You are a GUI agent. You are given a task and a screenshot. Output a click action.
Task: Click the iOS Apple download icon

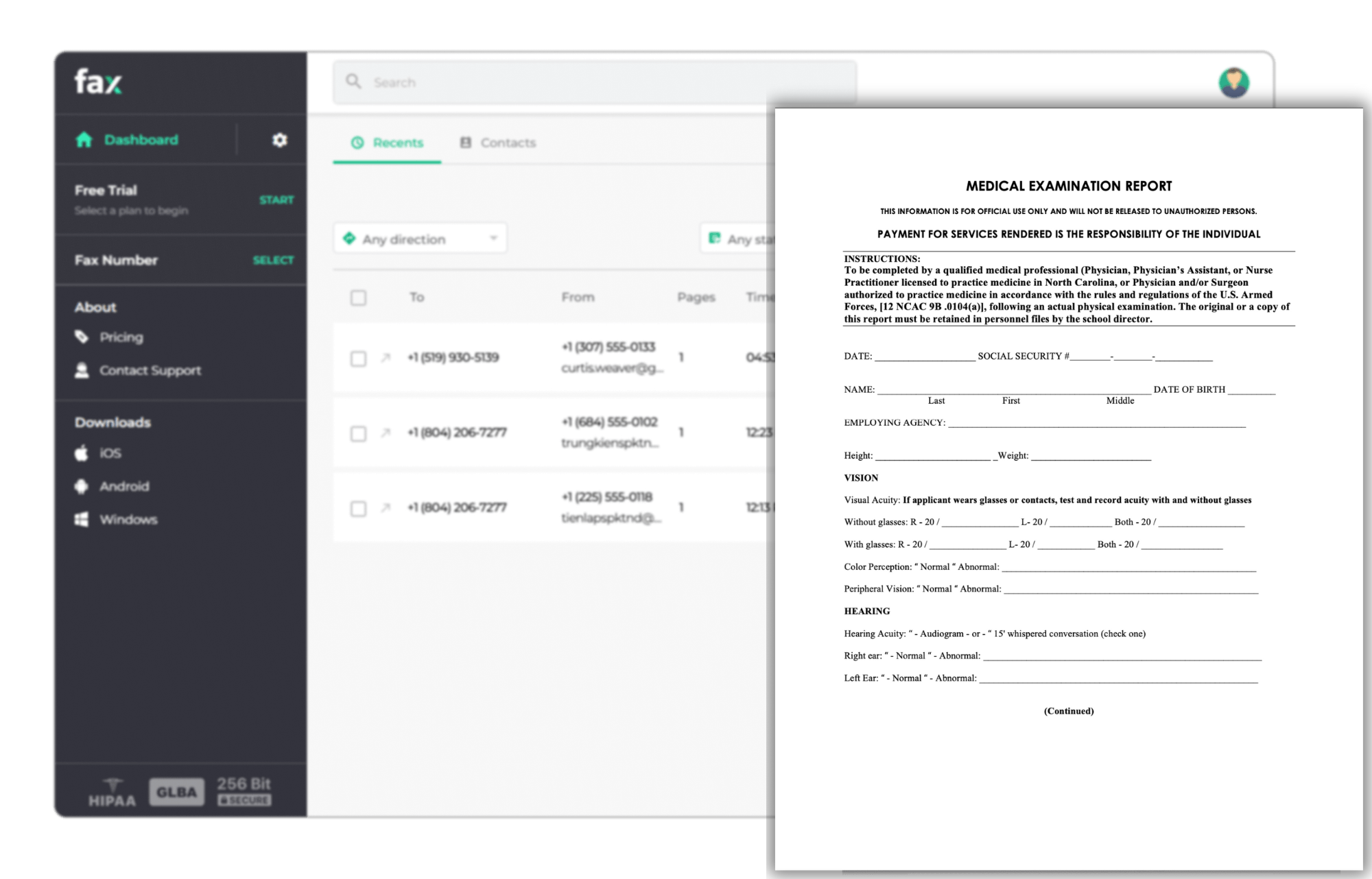(82, 453)
